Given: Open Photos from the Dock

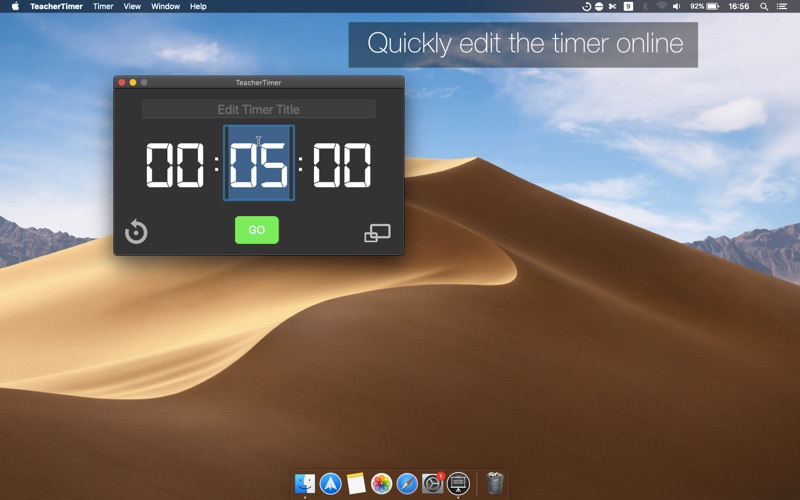Looking at the screenshot, I should pos(382,483).
